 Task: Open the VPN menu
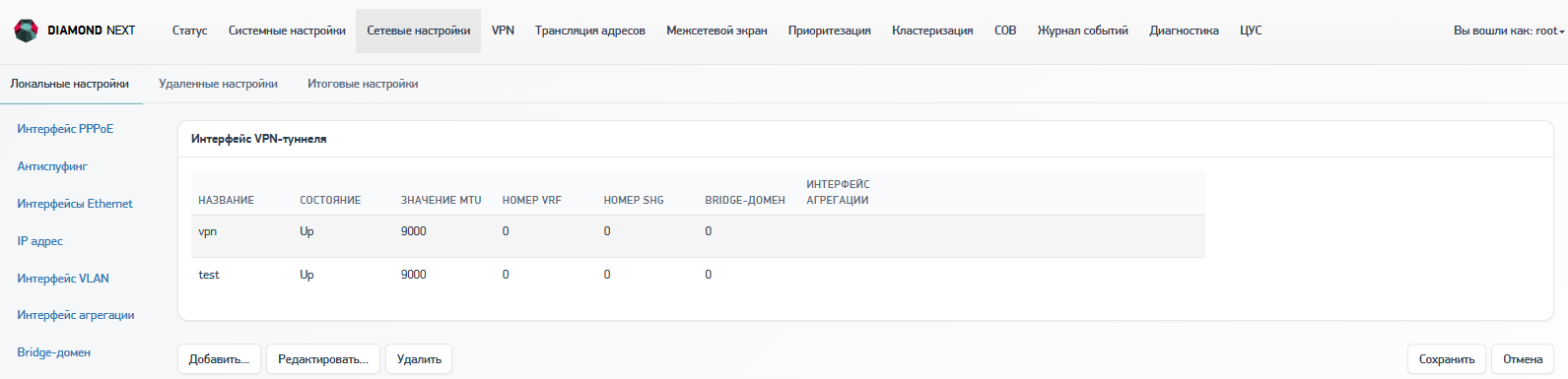(503, 31)
